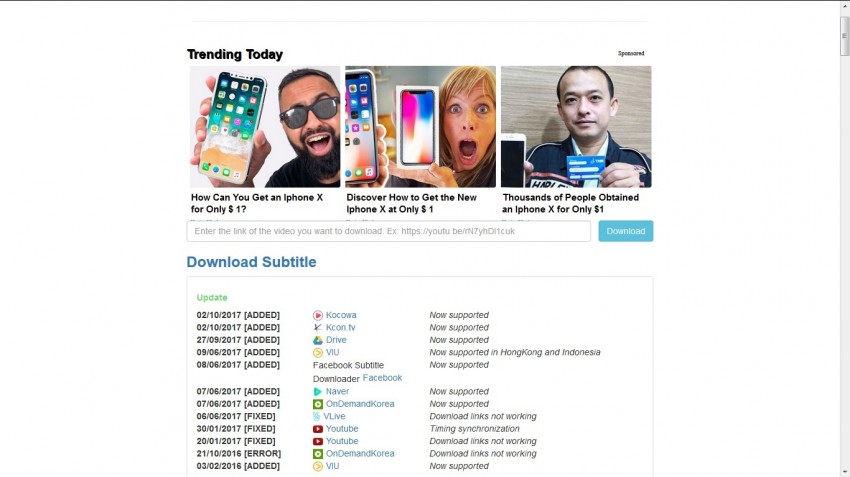Screen dimensions: 850x477
Task: Click the Naver icon in updates
Action: pyautogui.click(x=318, y=391)
